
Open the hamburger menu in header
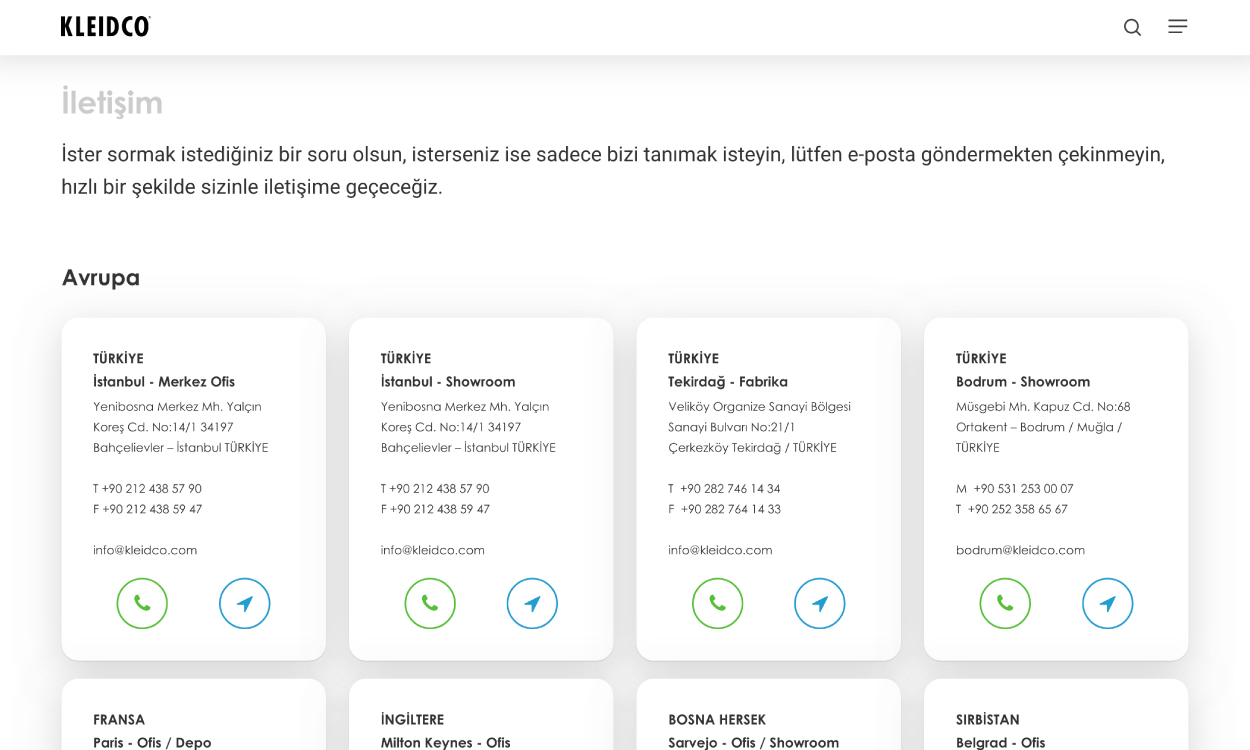(1178, 27)
